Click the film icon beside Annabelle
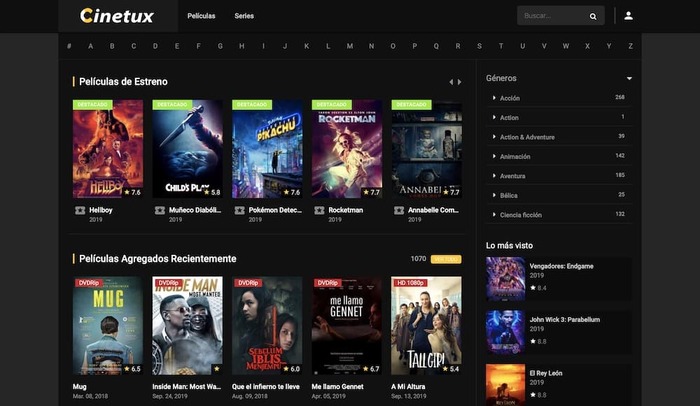The height and width of the screenshot is (406, 700). click(399, 210)
